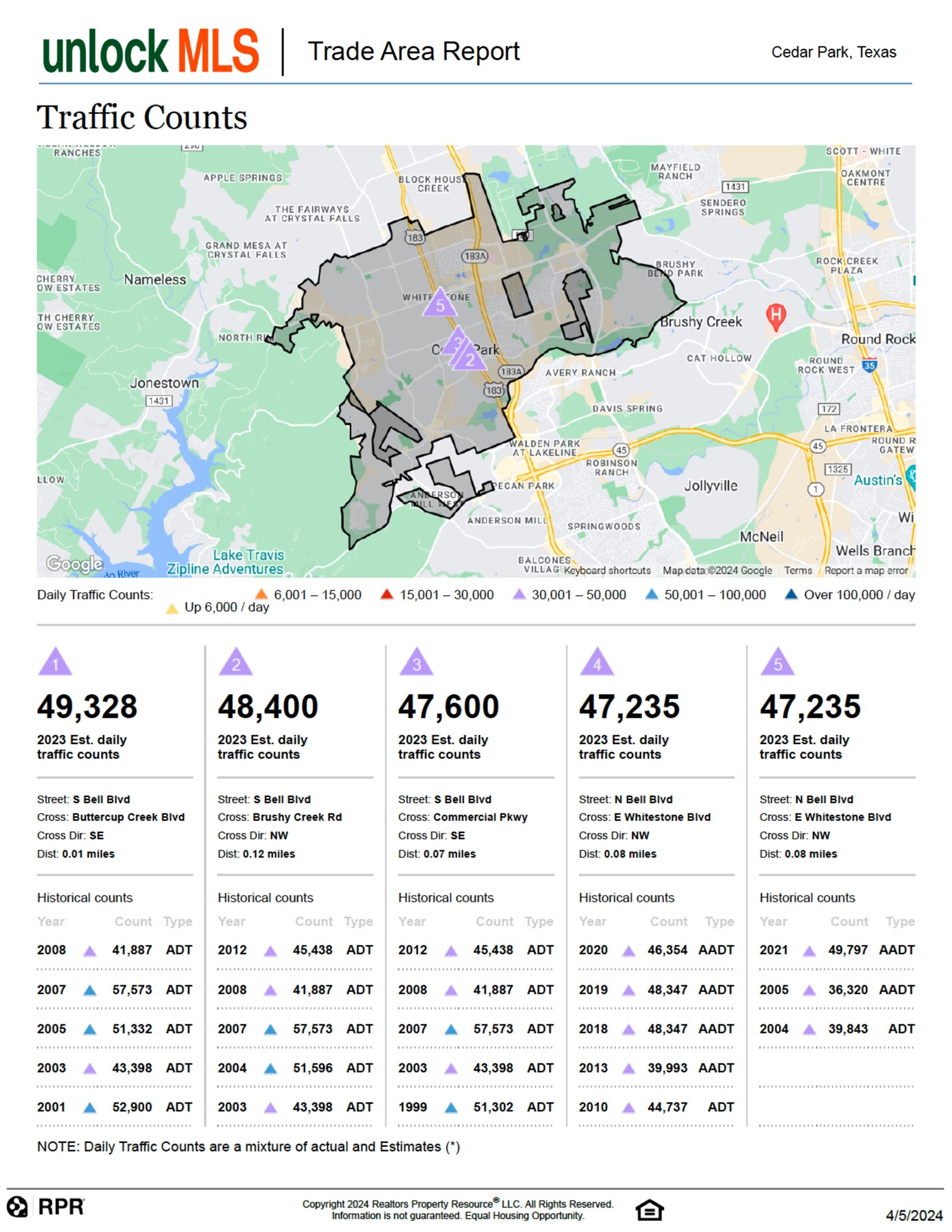Click the Equal Housing Opportunity icon

coord(649,1209)
